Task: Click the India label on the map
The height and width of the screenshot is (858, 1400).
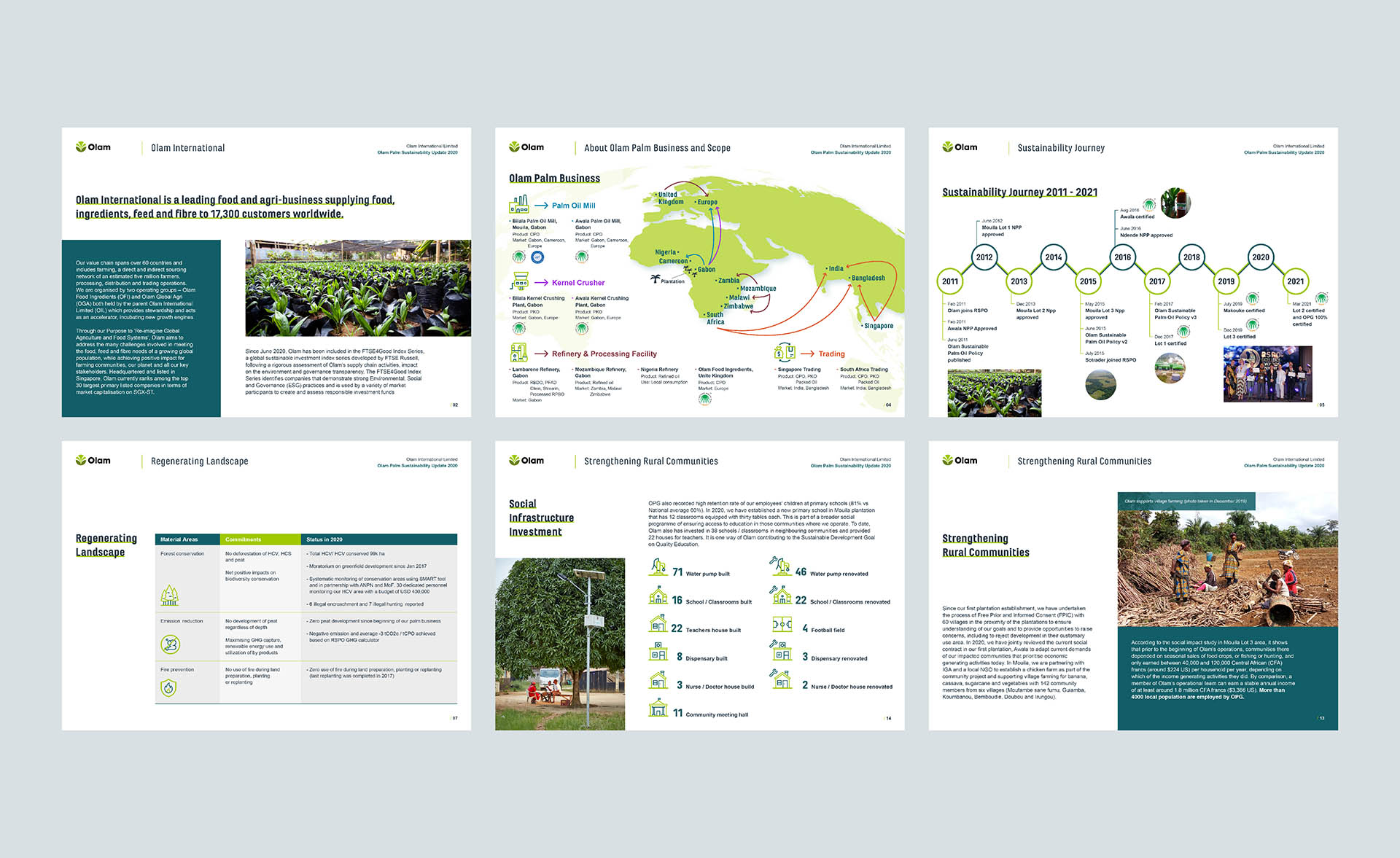Action: click(x=835, y=268)
